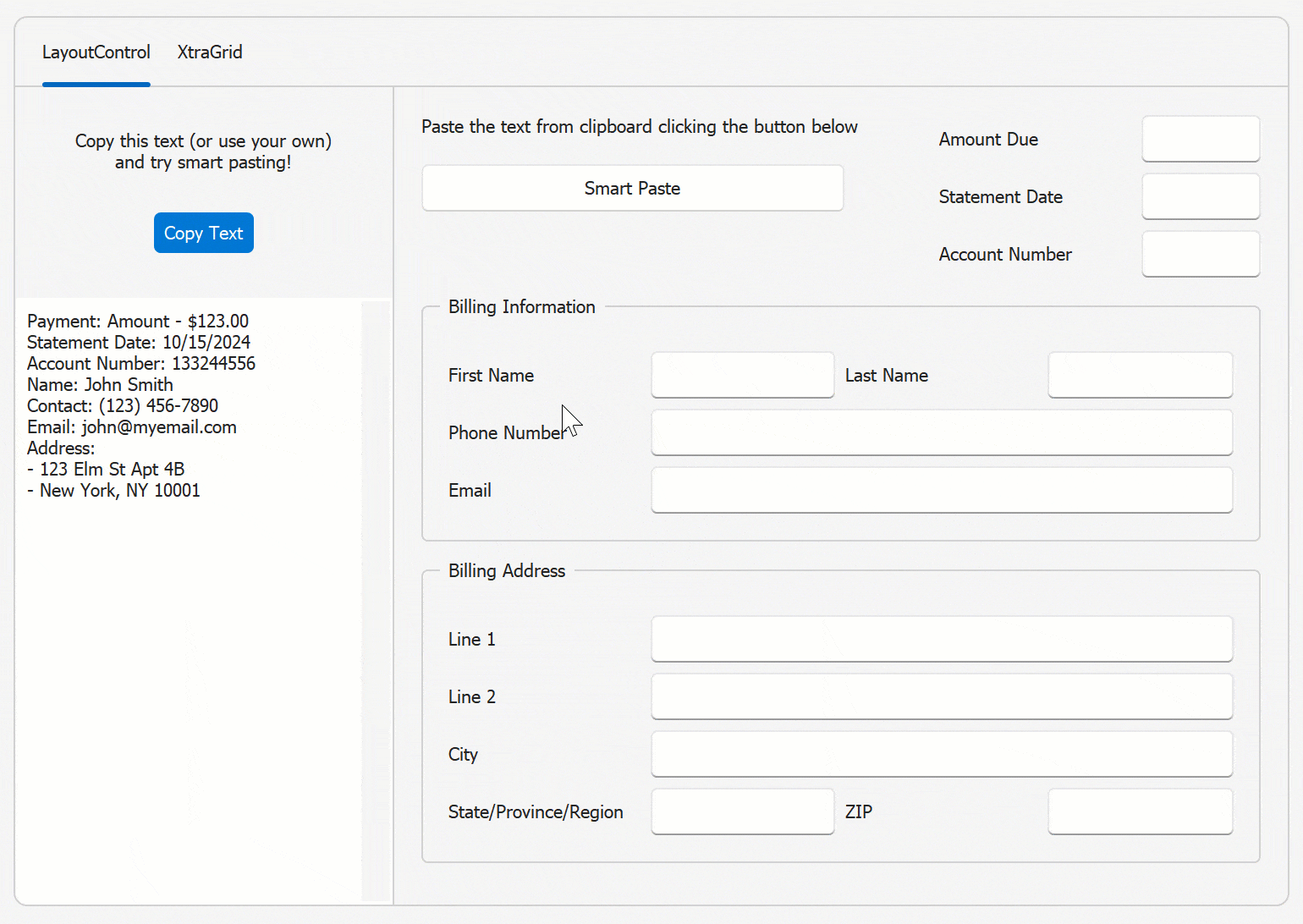Click the State/Province/Region field
1303x924 pixels.
coord(742,811)
